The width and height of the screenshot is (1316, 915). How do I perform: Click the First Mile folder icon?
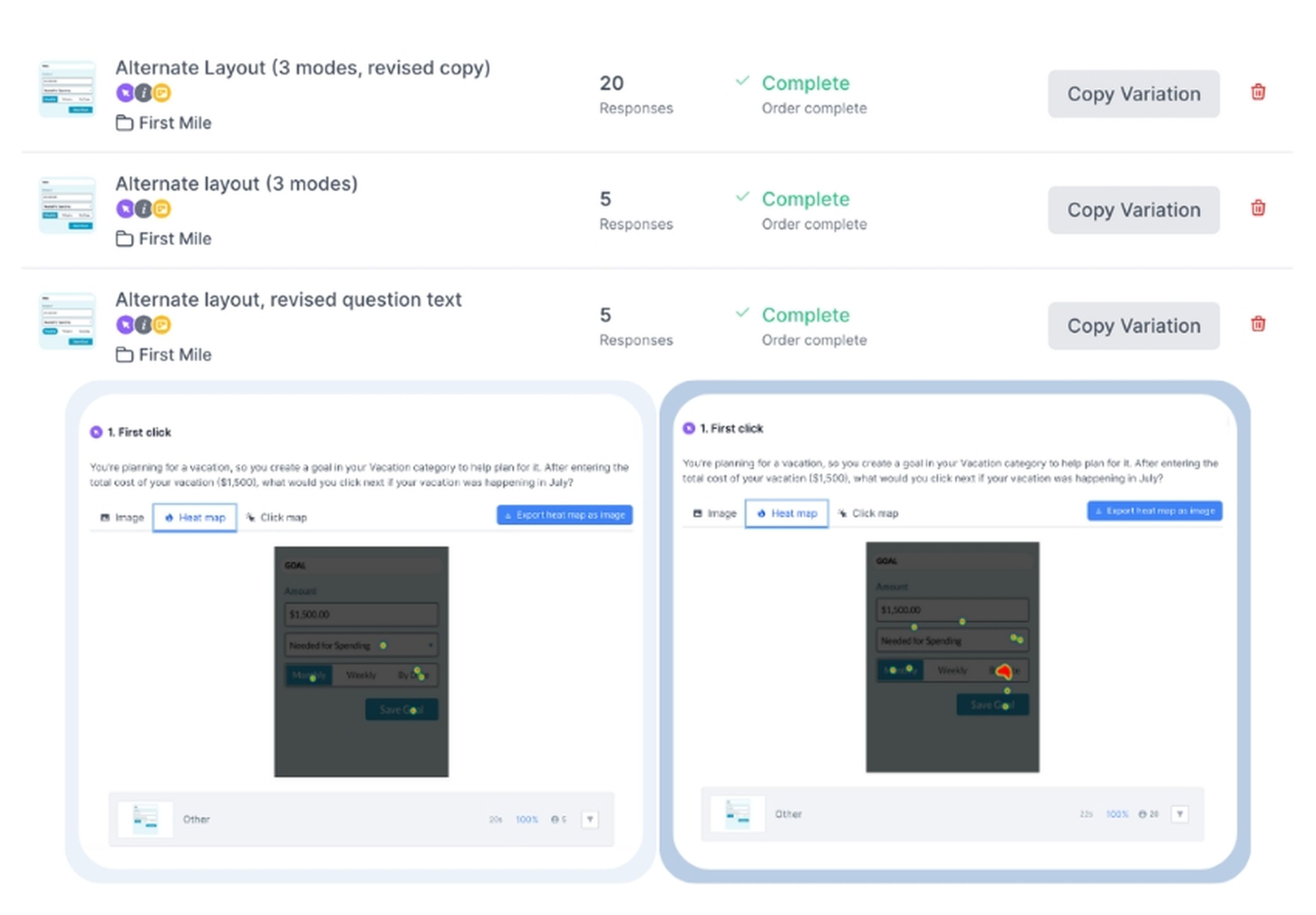[x=125, y=123]
